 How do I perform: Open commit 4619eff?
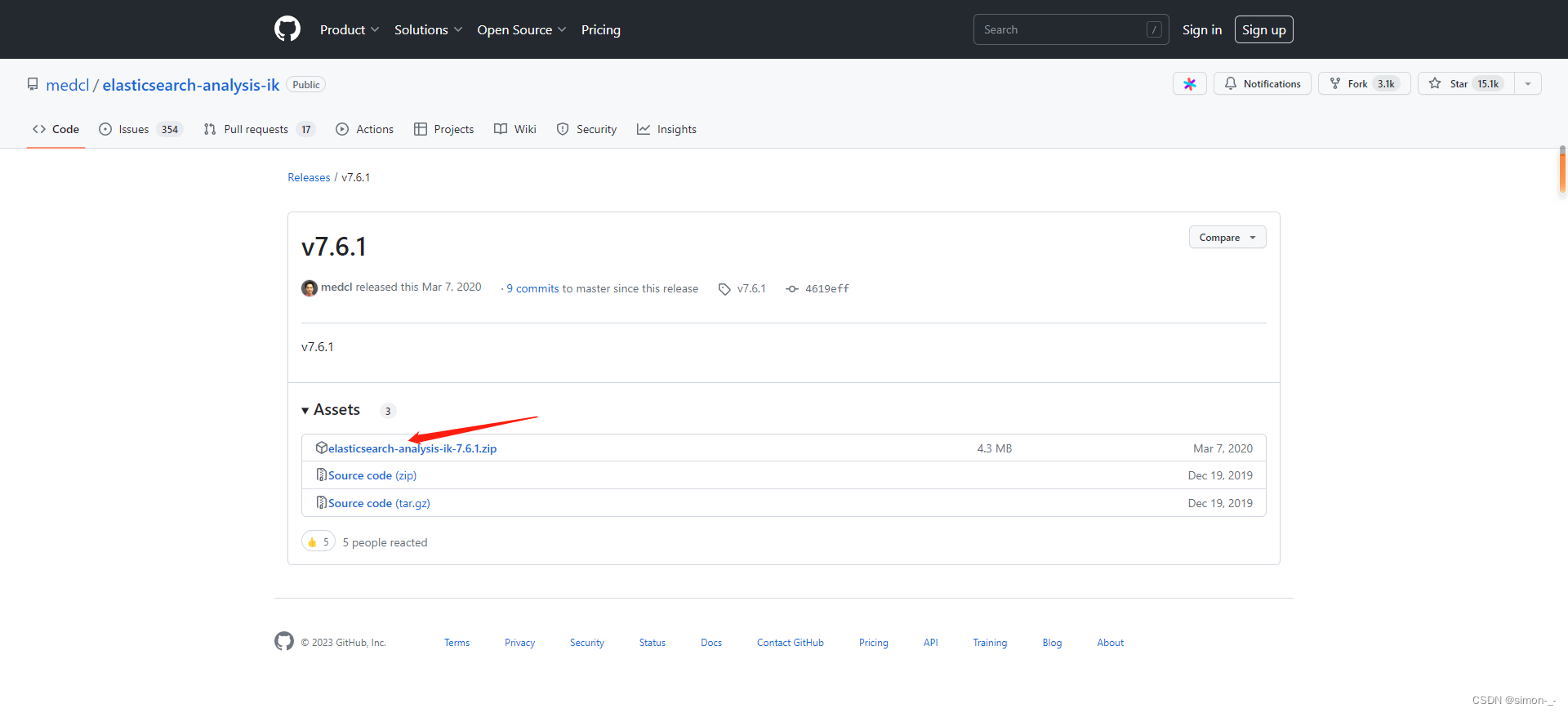click(x=817, y=288)
